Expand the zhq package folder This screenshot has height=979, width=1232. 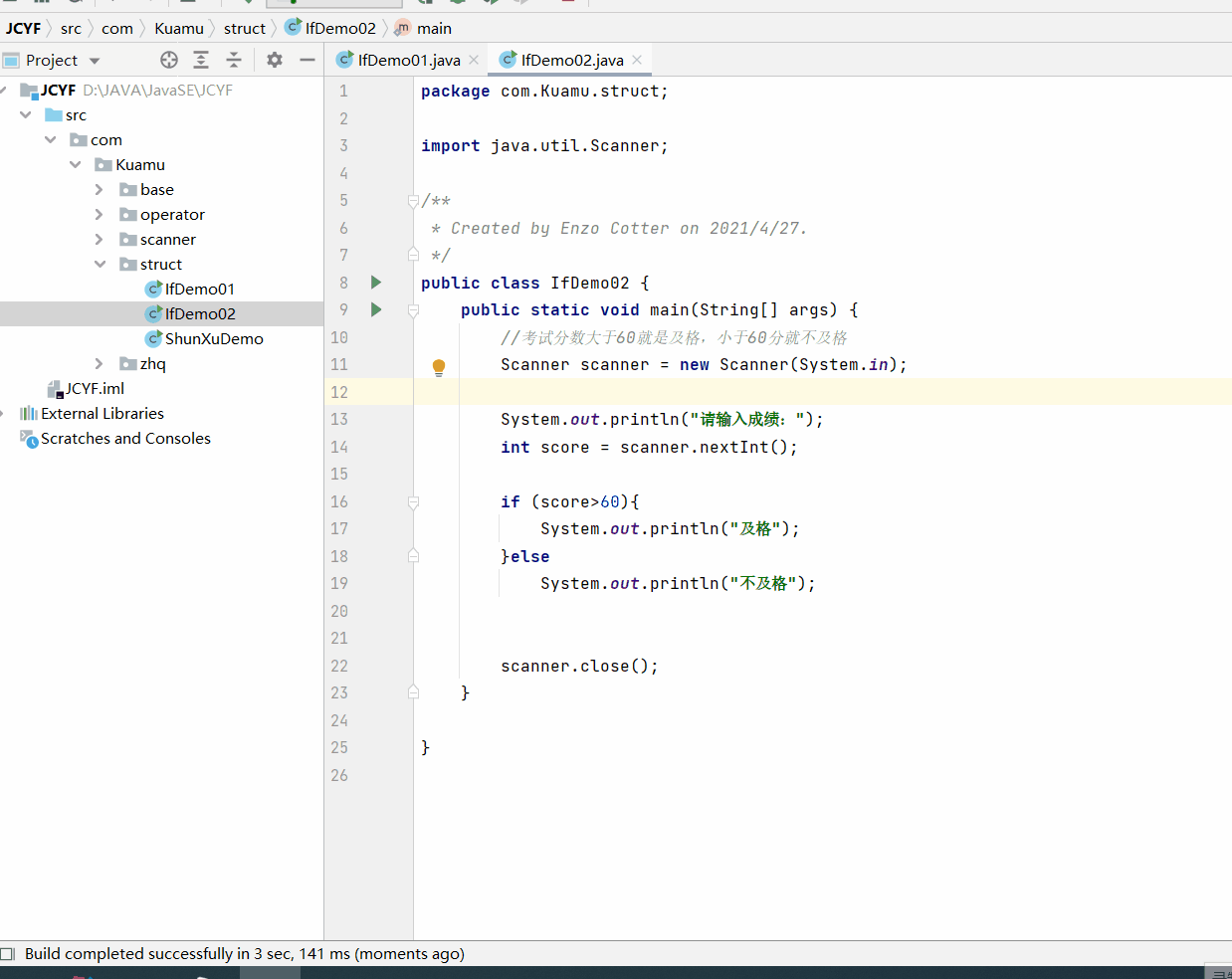tap(99, 363)
